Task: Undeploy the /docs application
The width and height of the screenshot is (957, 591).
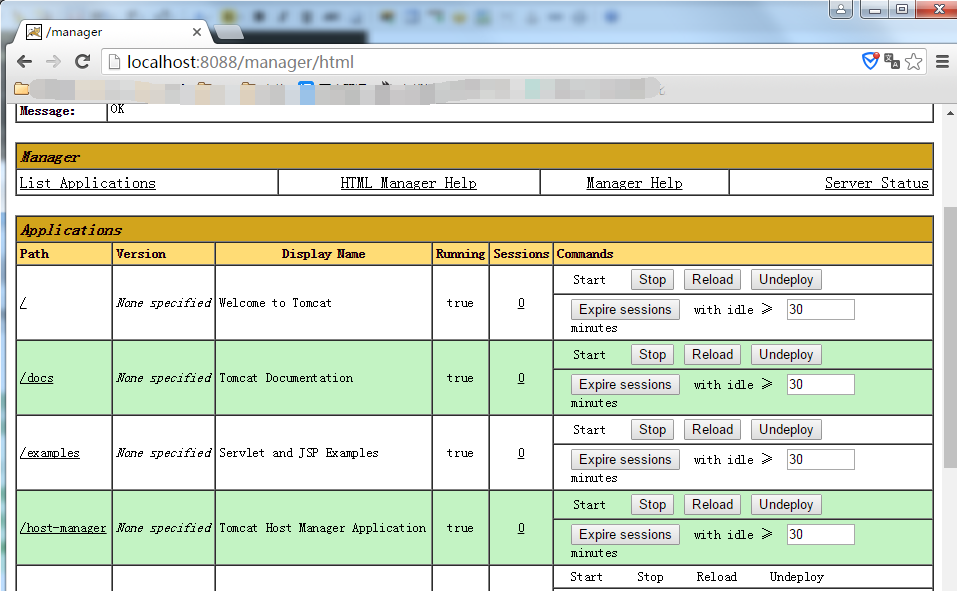Action: coord(786,355)
